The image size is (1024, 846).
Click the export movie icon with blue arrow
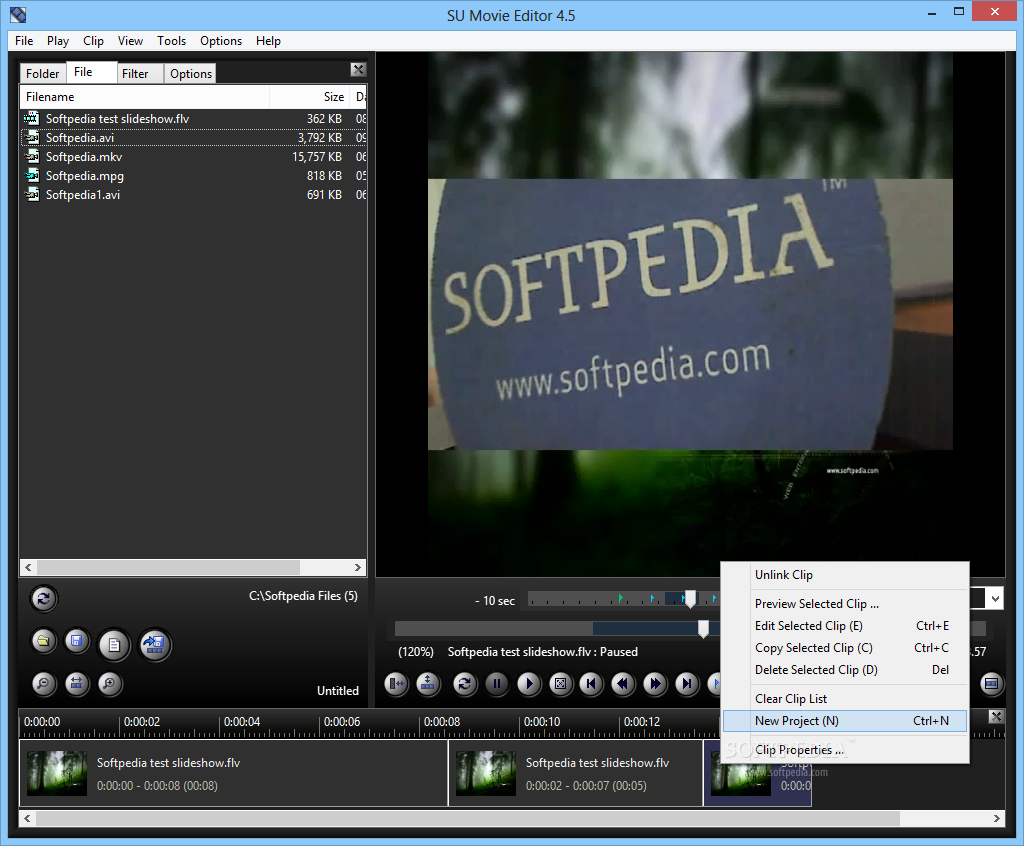(155, 645)
